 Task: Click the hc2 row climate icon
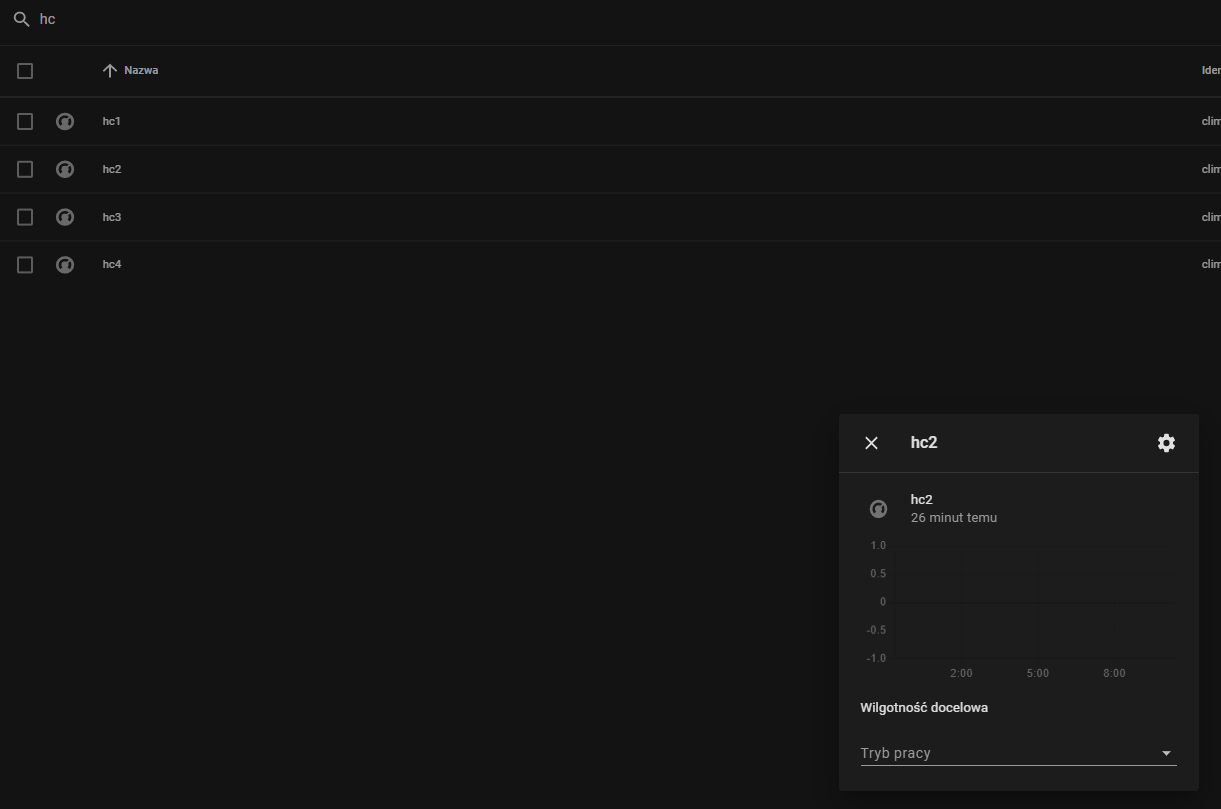65,169
